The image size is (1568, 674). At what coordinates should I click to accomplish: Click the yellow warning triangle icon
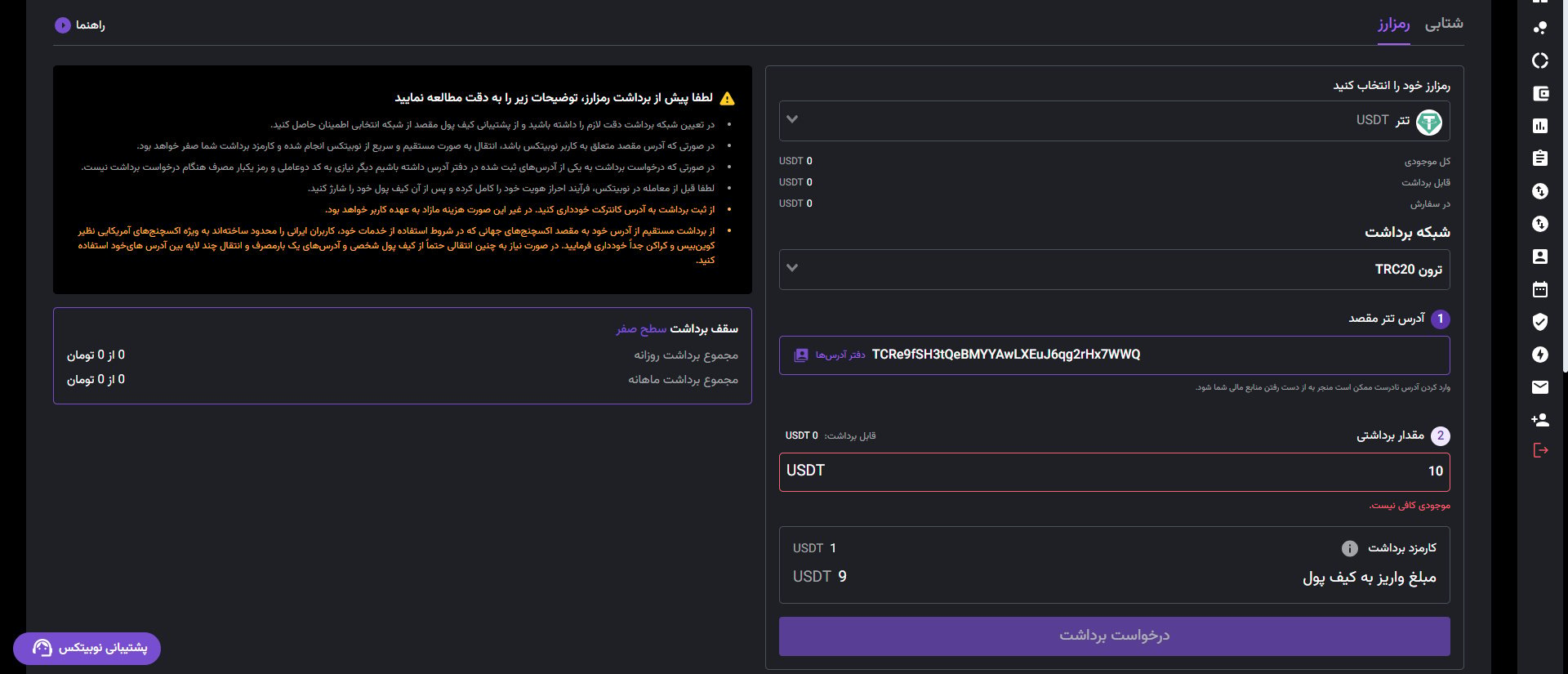(x=728, y=98)
